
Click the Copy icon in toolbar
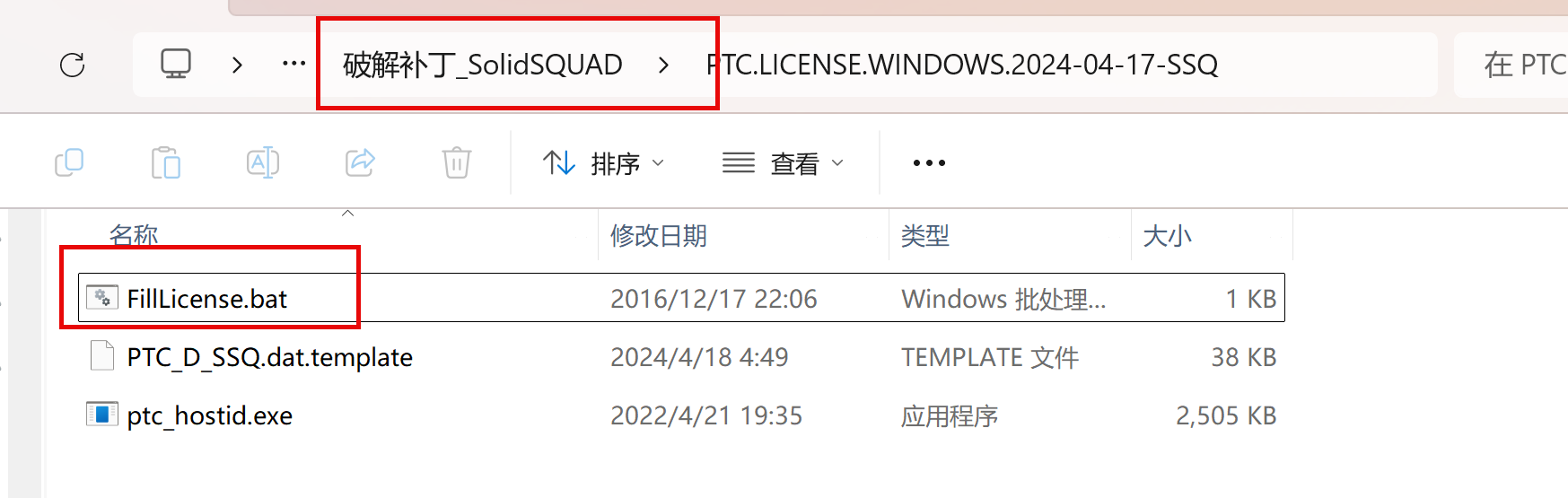pyautogui.click(x=69, y=162)
